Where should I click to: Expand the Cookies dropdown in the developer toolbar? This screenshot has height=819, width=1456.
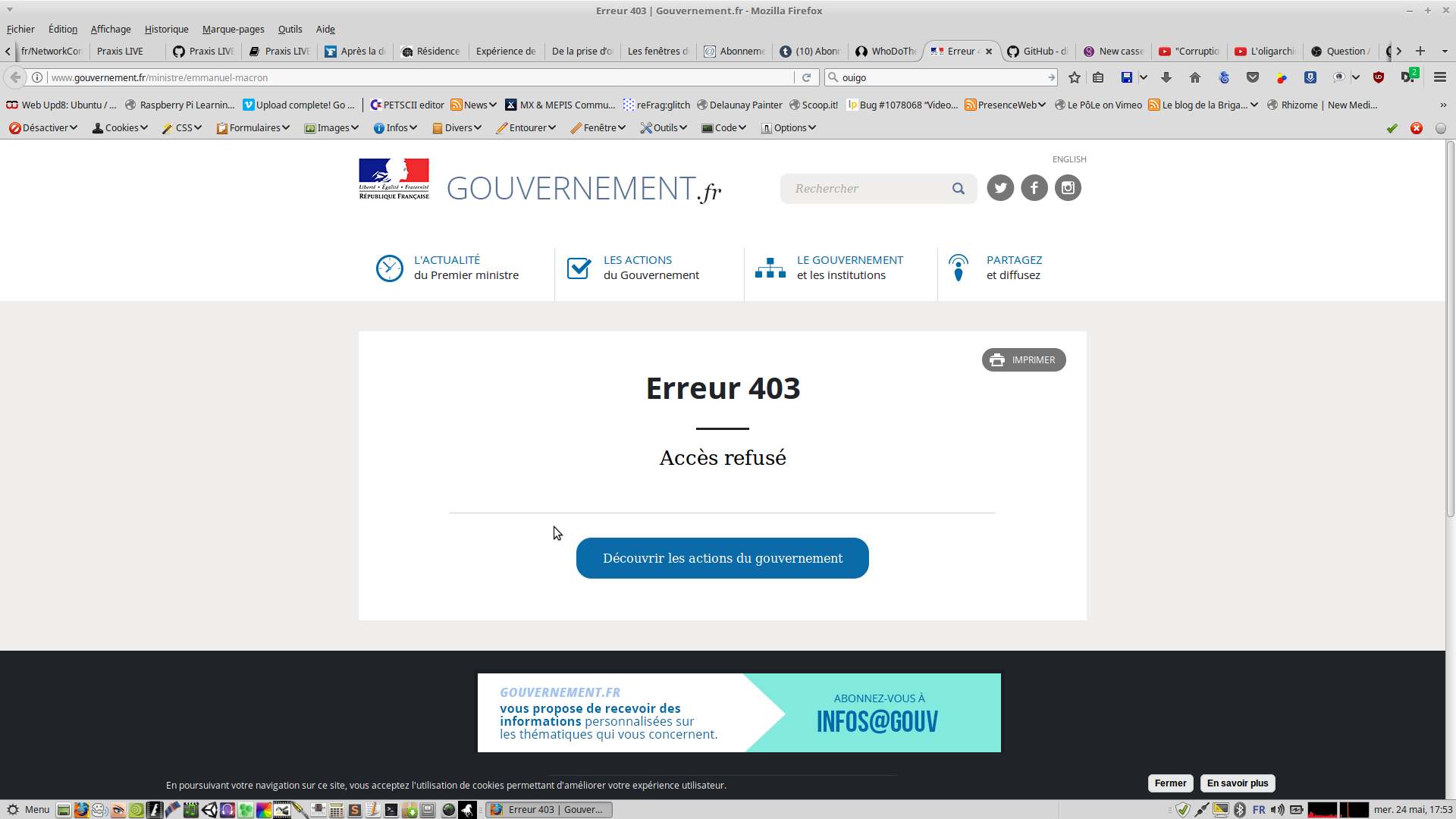[120, 127]
